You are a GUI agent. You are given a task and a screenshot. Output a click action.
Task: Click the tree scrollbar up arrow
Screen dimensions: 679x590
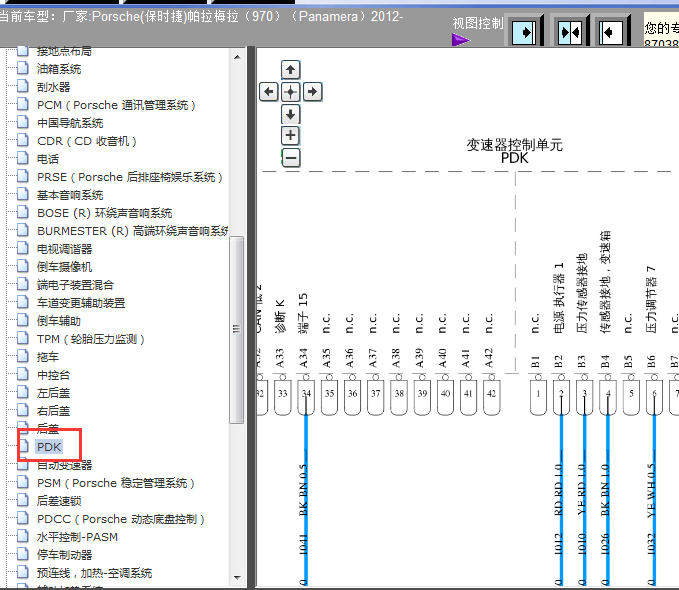pyautogui.click(x=237, y=57)
